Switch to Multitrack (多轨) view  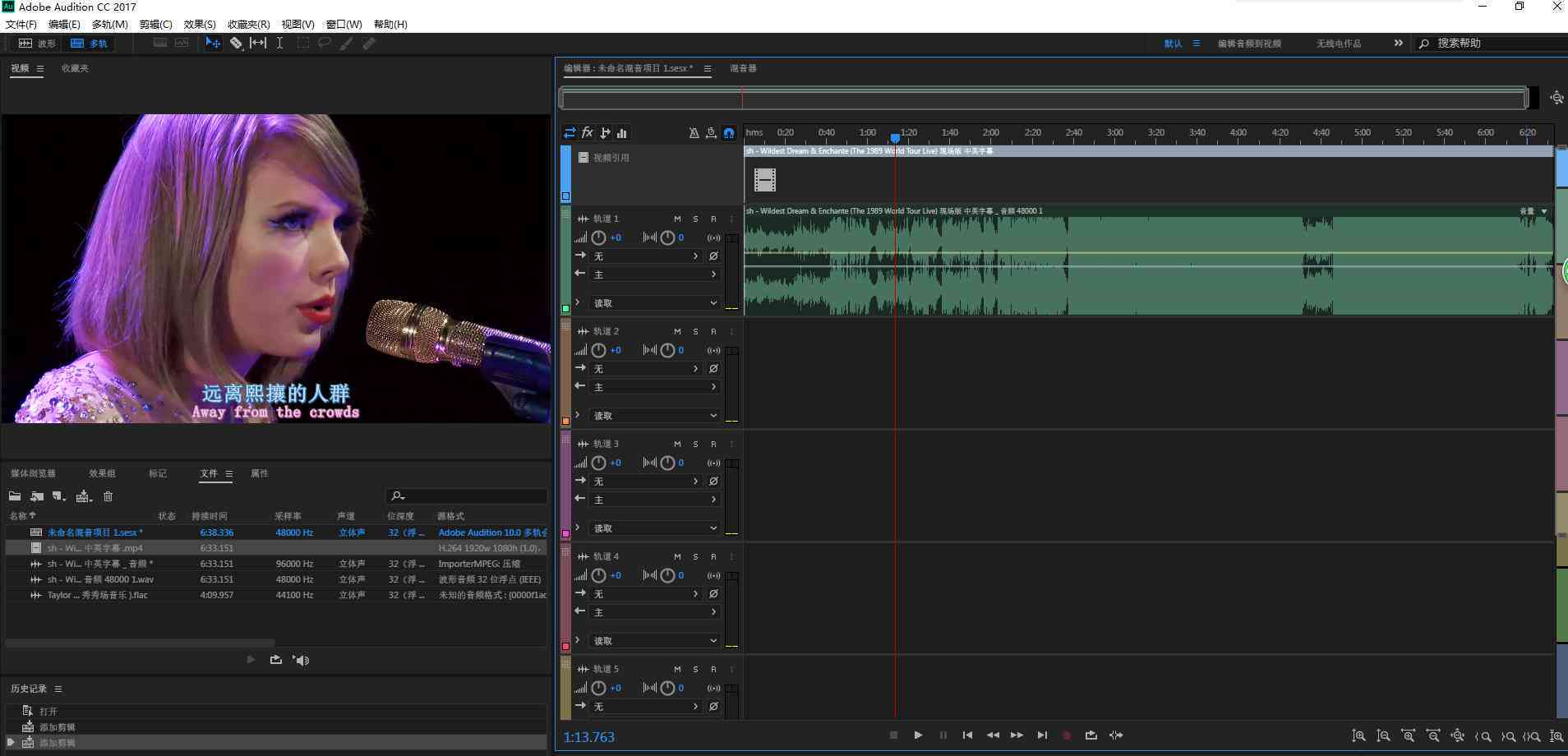pos(89,44)
